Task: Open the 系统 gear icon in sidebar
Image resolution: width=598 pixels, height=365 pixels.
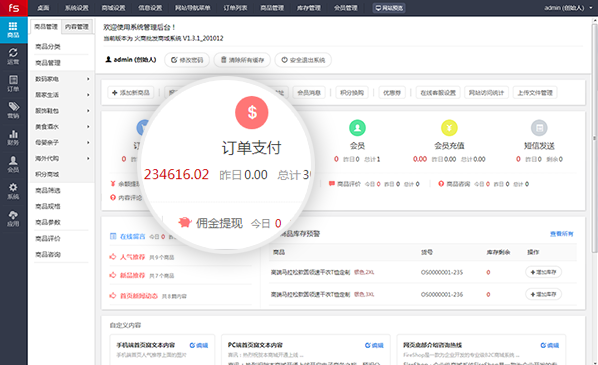Action: click(x=13, y=191)
